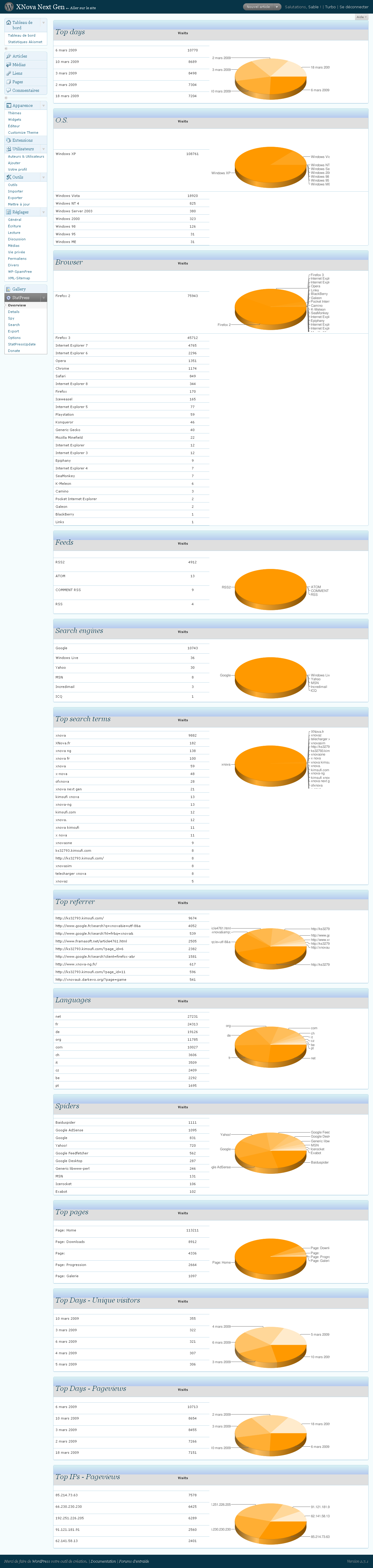Image resolution: width=373 pixels, height=1568 pixels.
Task: Open Mettre à jour submenu item
Action: coord(19,204)
